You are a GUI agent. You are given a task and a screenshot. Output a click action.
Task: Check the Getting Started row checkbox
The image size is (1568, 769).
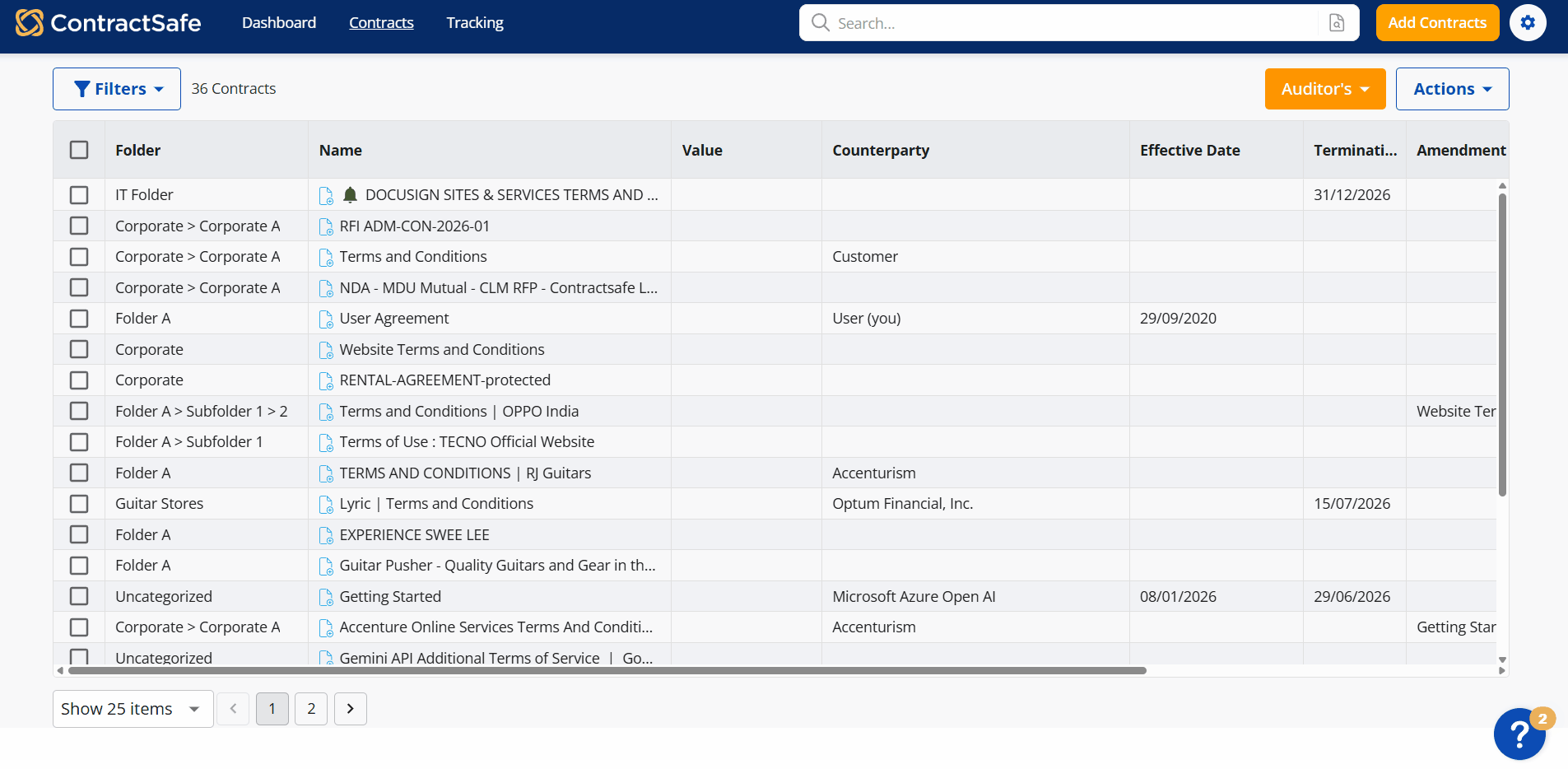click(79, 596)
